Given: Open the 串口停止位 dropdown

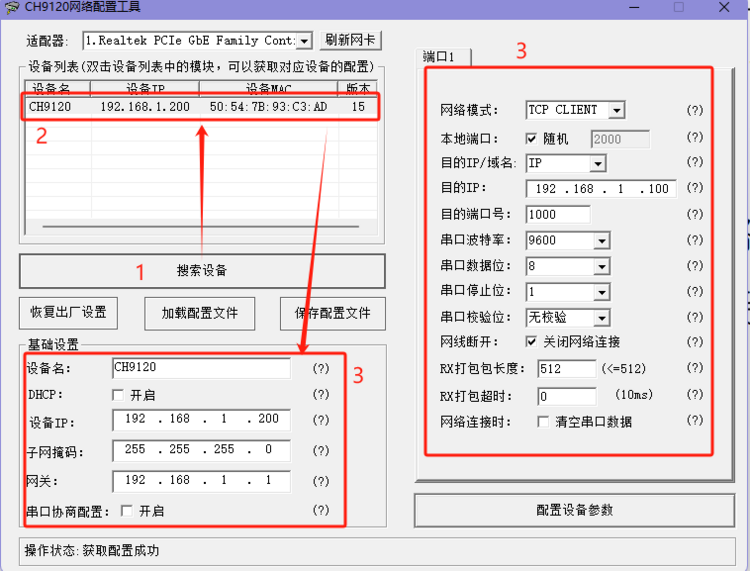Looking at the screenshot, I should click(x=602, y=292).
